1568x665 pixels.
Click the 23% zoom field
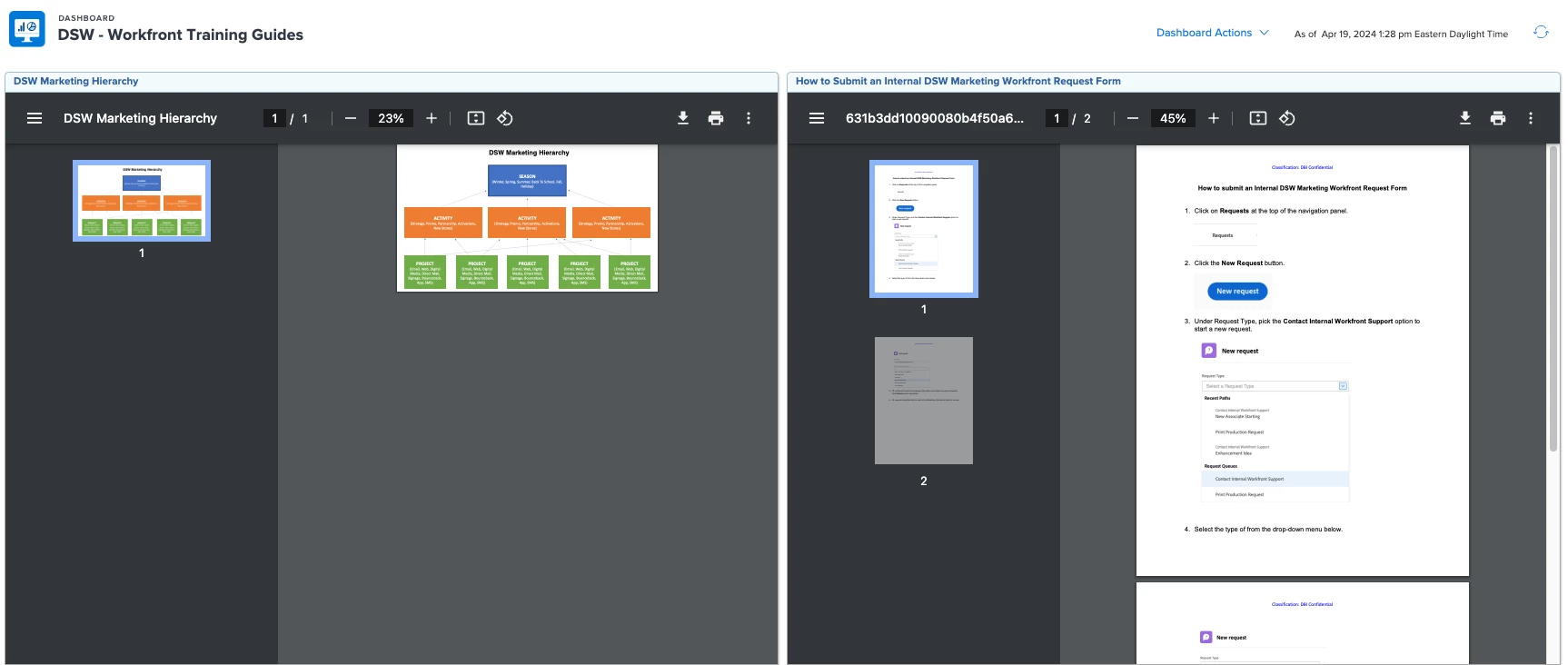point(391,118)
